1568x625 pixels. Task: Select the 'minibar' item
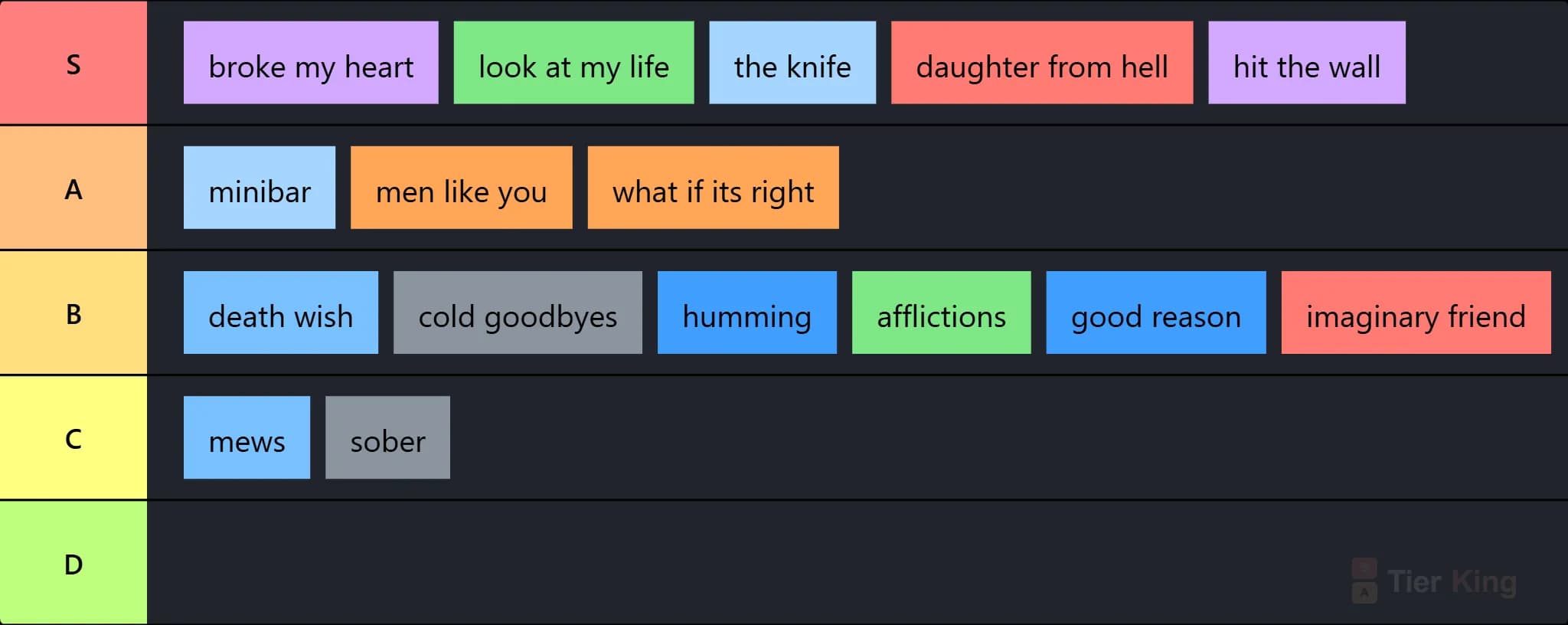coord(260,188)
